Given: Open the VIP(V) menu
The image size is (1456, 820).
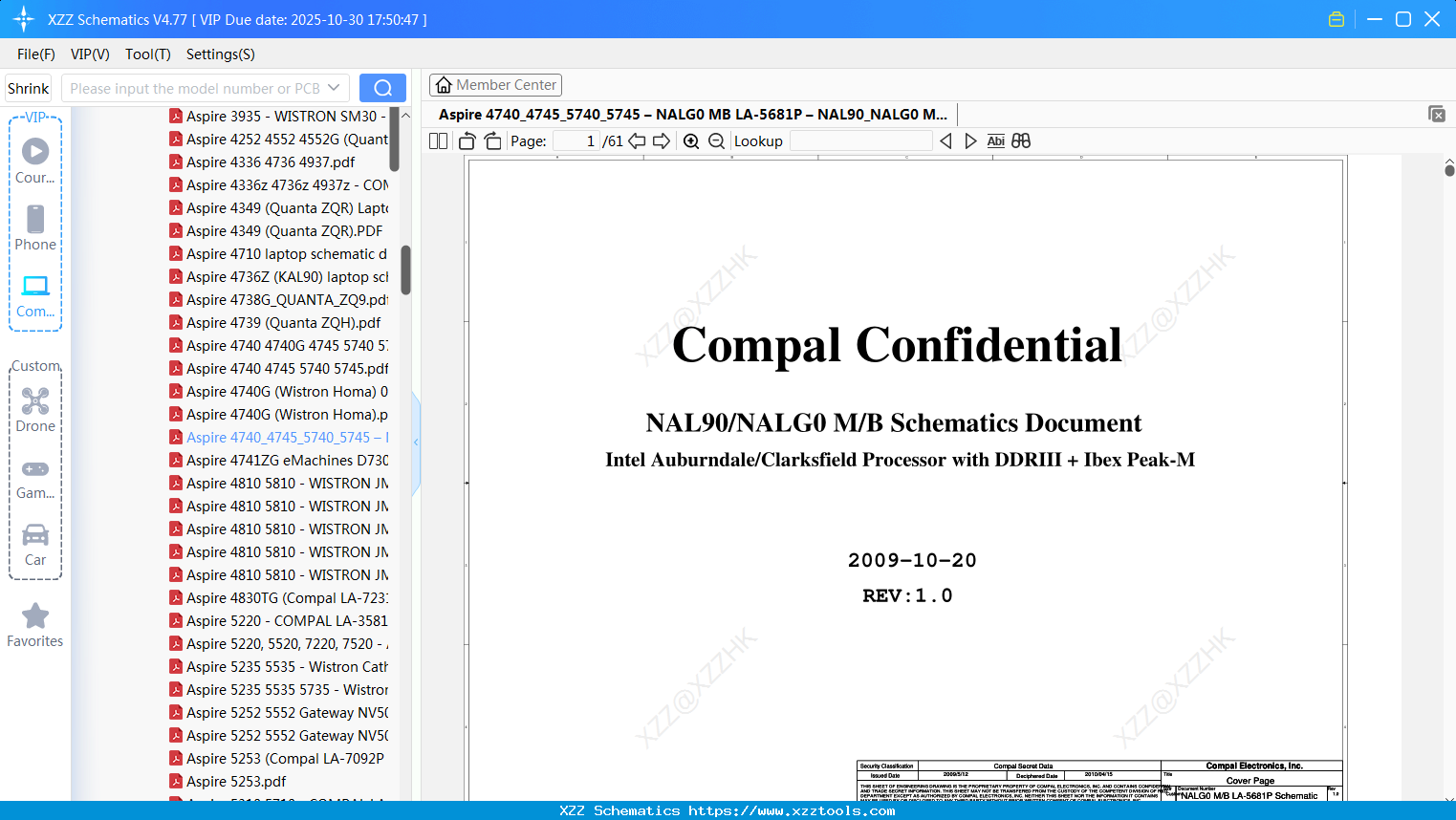Looking at the screenshot, I should (x=90, y=54).
